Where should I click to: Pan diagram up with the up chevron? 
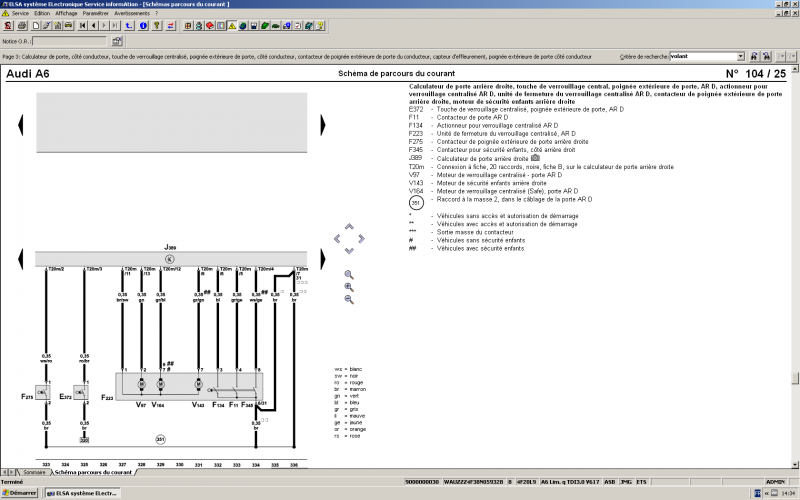[x=349, y=227]
